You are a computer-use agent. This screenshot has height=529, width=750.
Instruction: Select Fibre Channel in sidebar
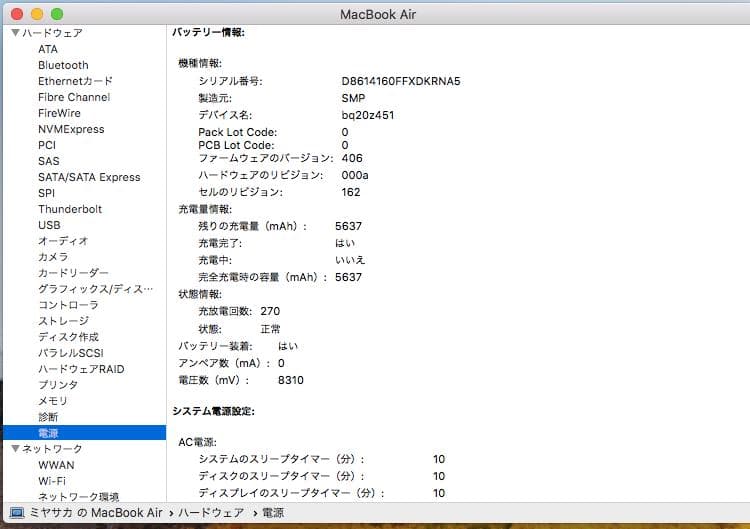74,97
